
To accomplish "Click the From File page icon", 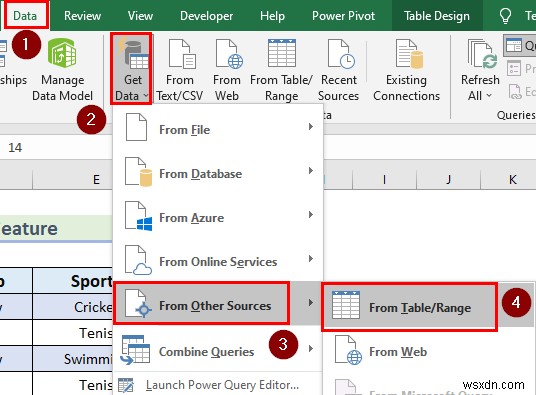I will coord(136,127).
